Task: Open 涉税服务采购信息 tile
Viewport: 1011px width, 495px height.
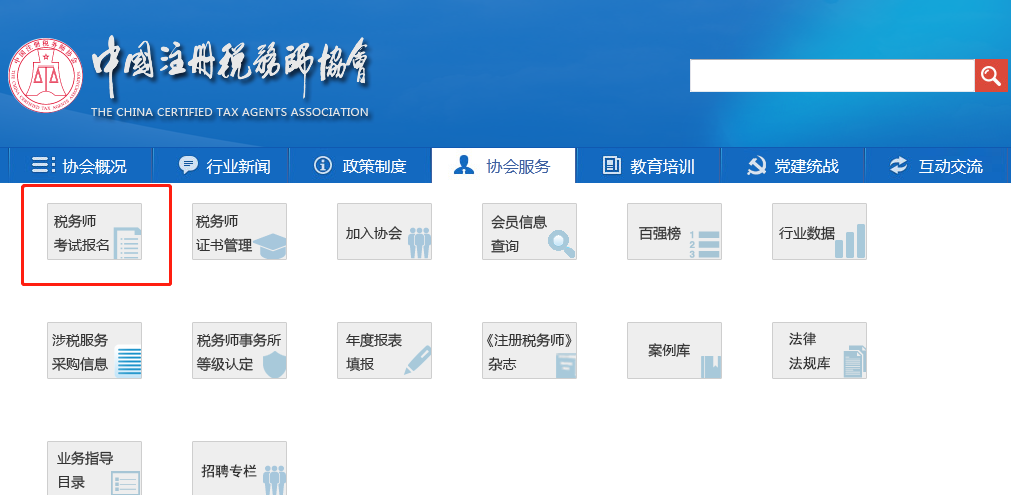Action: tap(94, 351)
